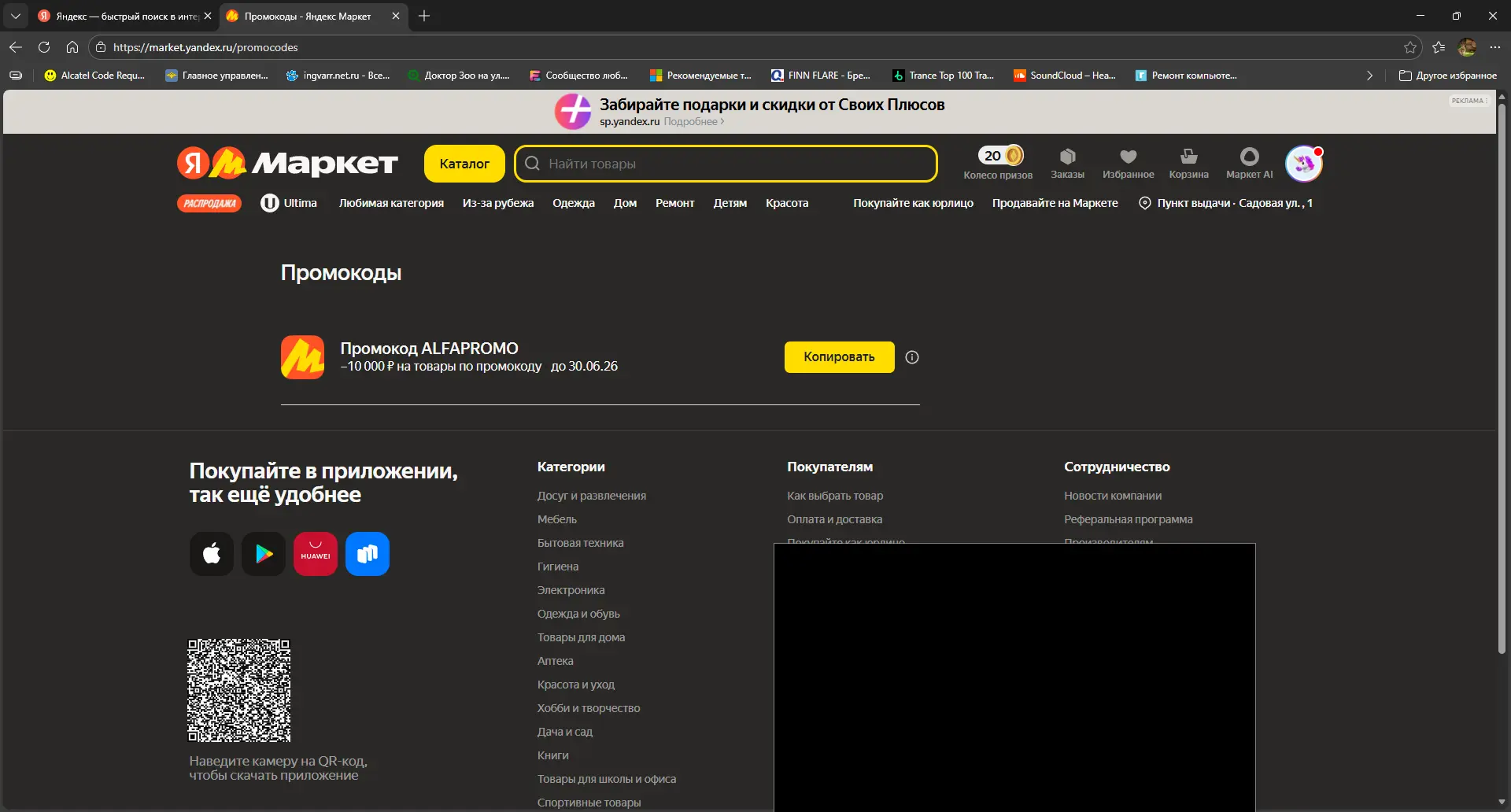Click the Распродажа sale badge
Image resolution: width=1511 pixels, height=812 pixels.
209,203
